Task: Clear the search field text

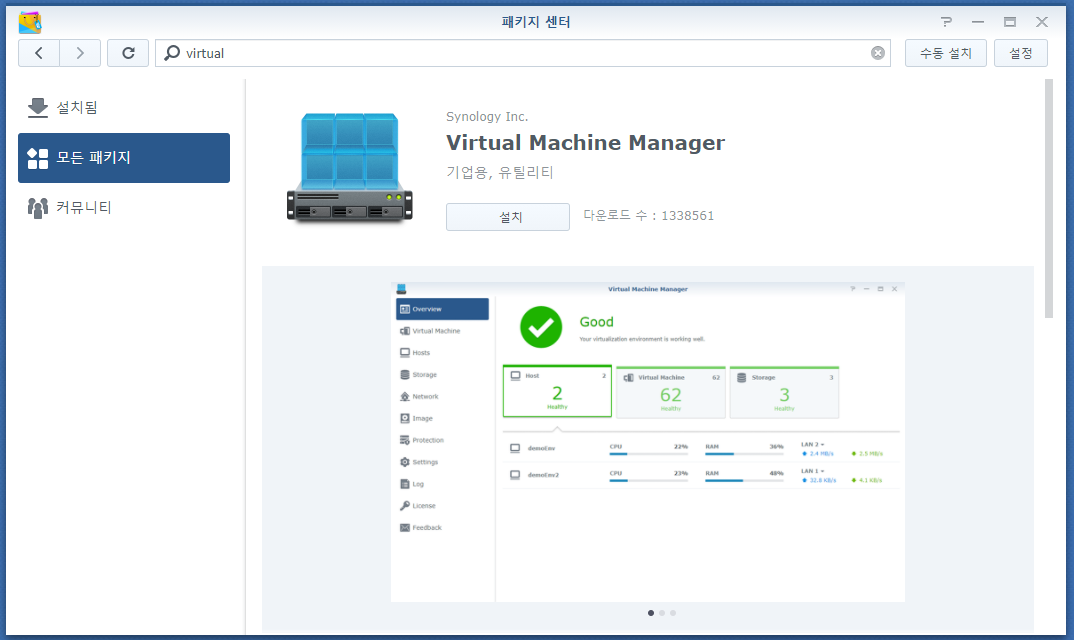Action: pyautogui.click(x=877, y=53)
